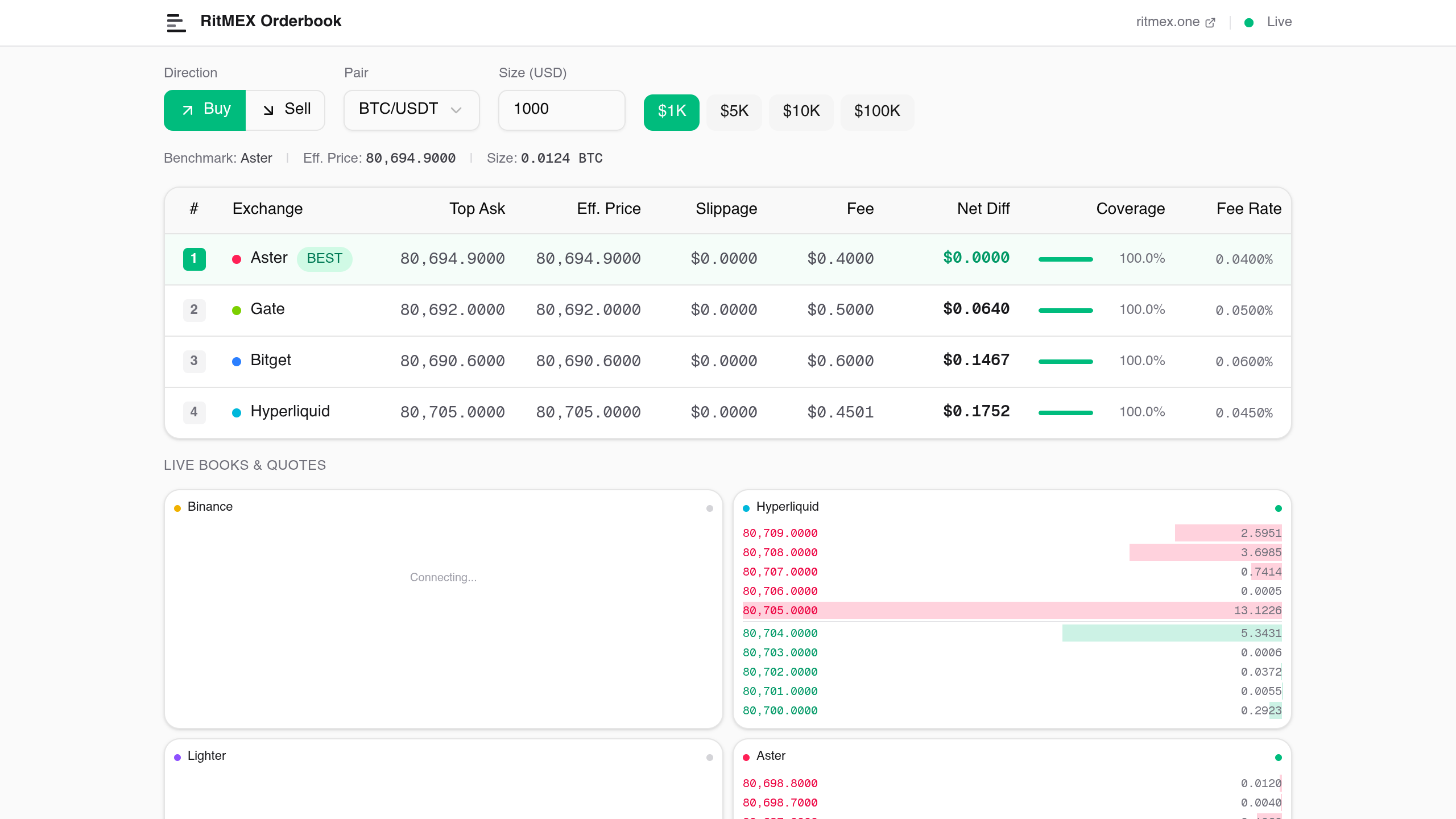Click the RitMEX Orderbook logo icon
Viewport: 1456px width, 819px height.
176,23
